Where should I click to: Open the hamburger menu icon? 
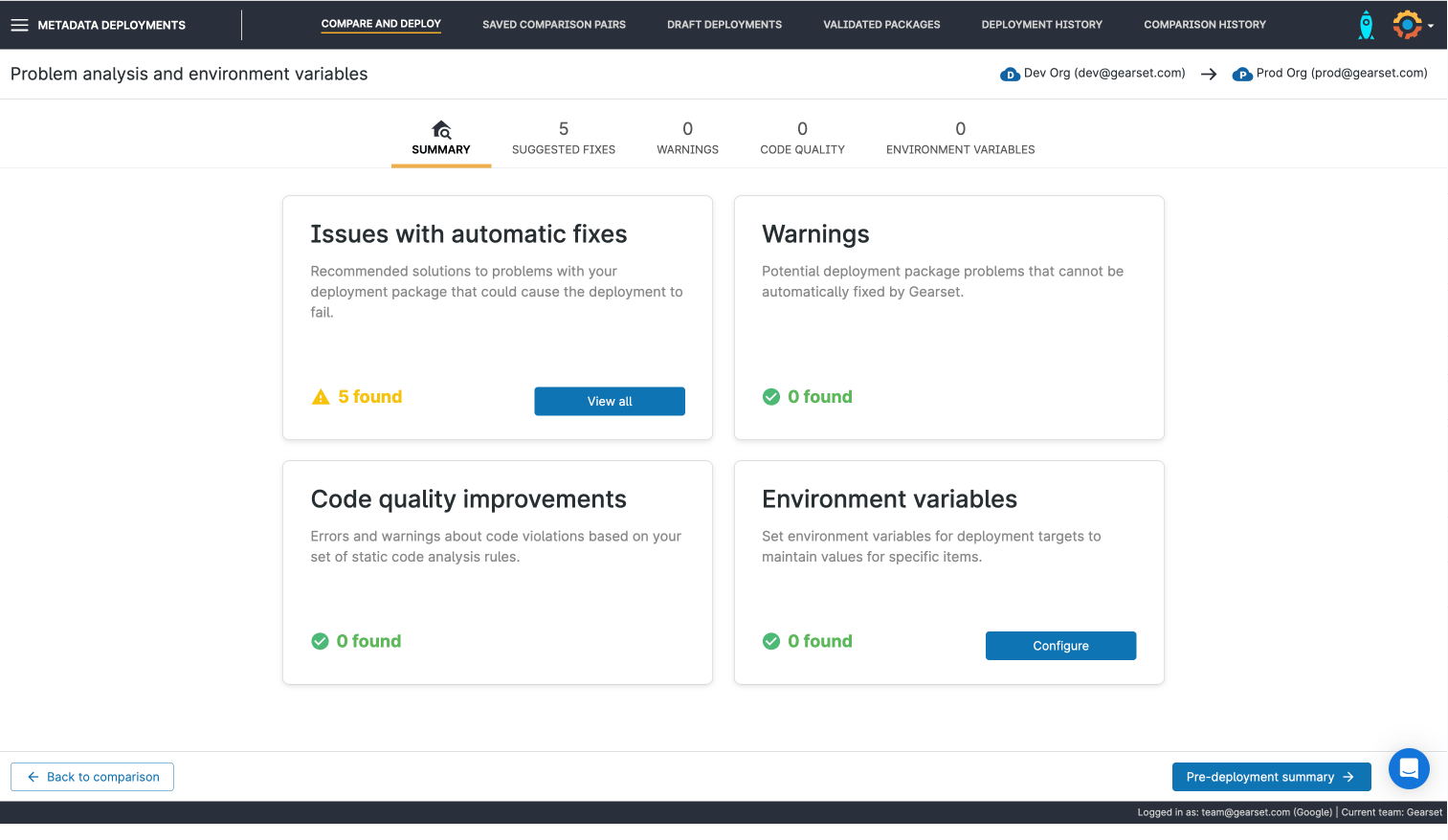(x=19, y=25)
